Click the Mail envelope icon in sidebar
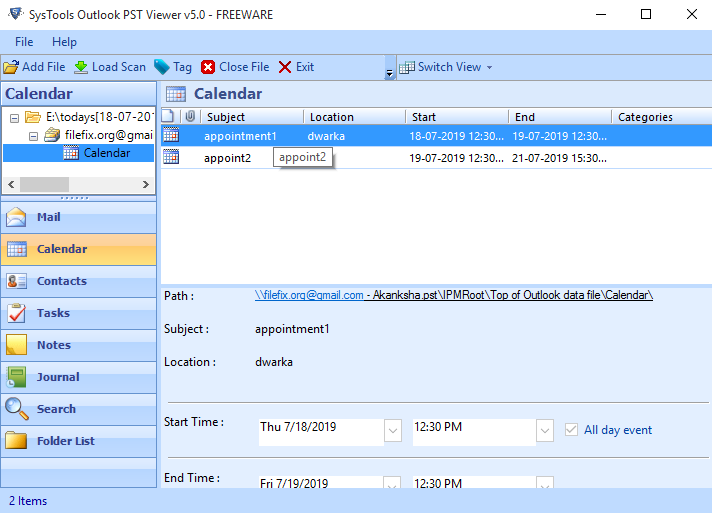712x513 pixels. tap(16, 217)
